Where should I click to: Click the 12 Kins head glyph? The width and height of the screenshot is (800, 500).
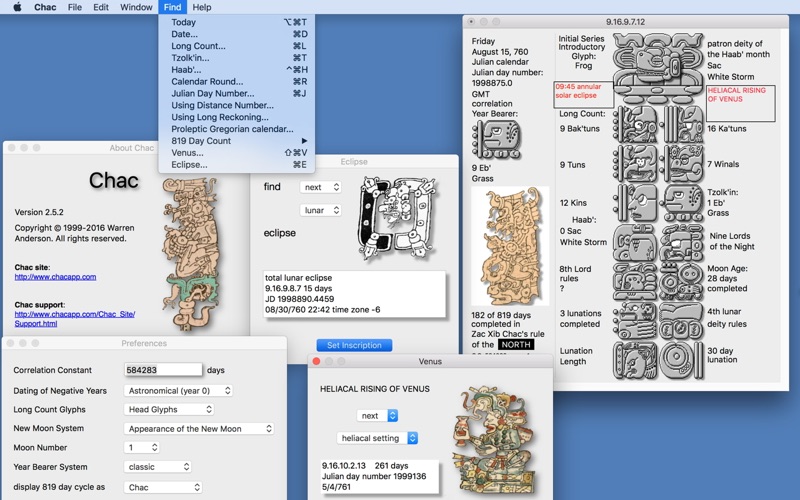click(x=635, y=203)
